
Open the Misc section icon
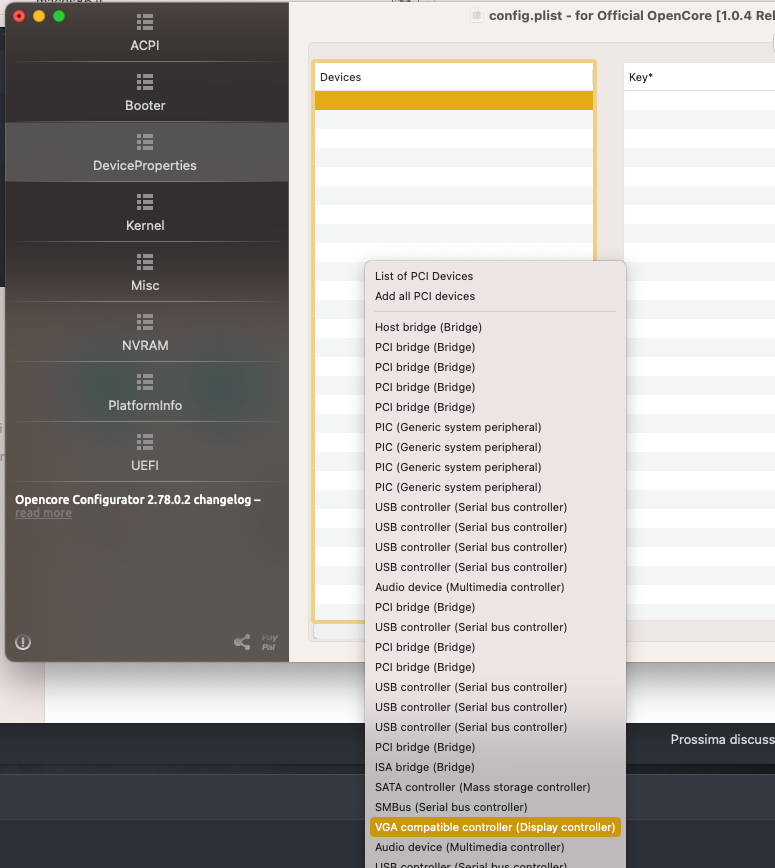coord(145,262)
